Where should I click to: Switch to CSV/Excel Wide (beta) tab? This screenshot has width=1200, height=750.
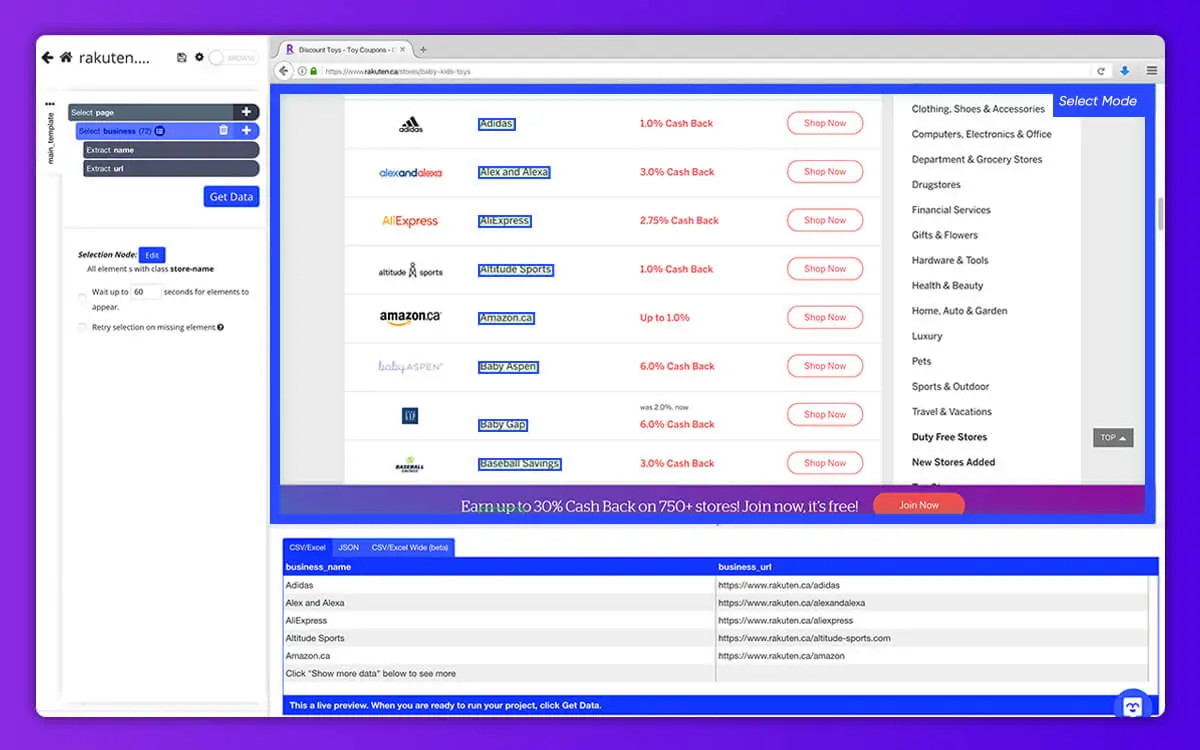click(410, 547)
